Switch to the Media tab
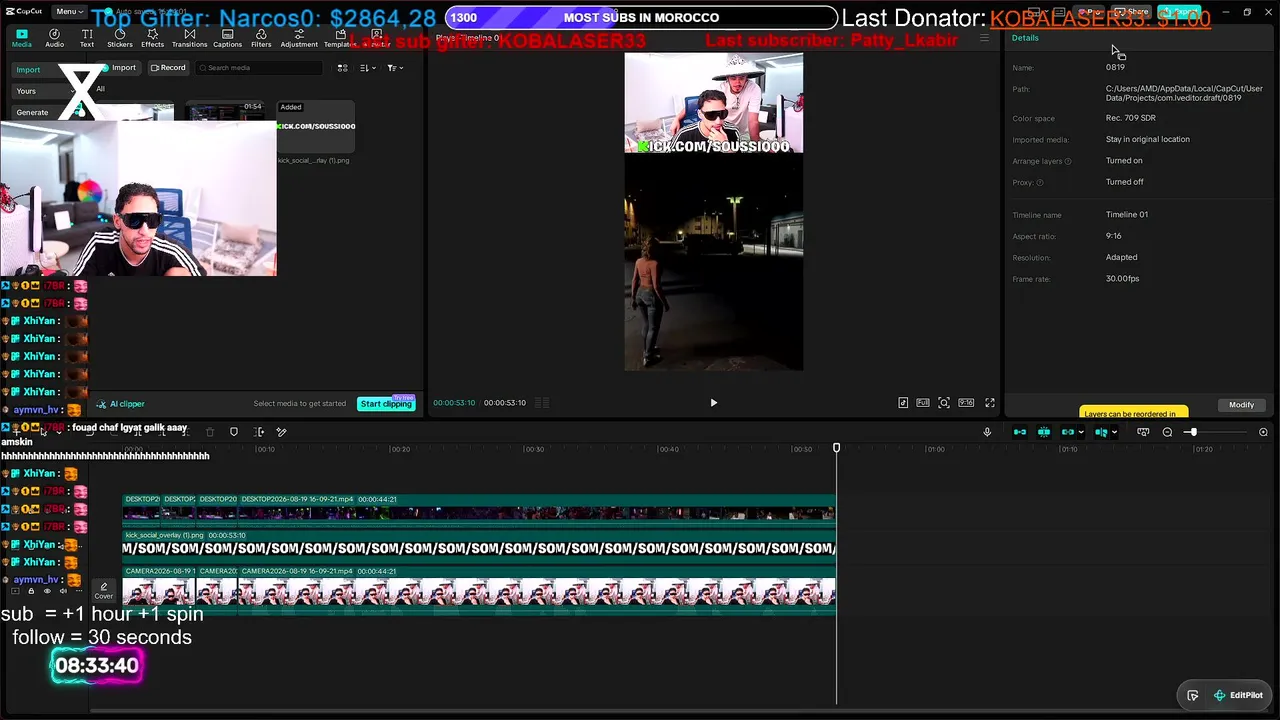Image resolution: width=1280 pixels, height=720 pixels. 21,38
